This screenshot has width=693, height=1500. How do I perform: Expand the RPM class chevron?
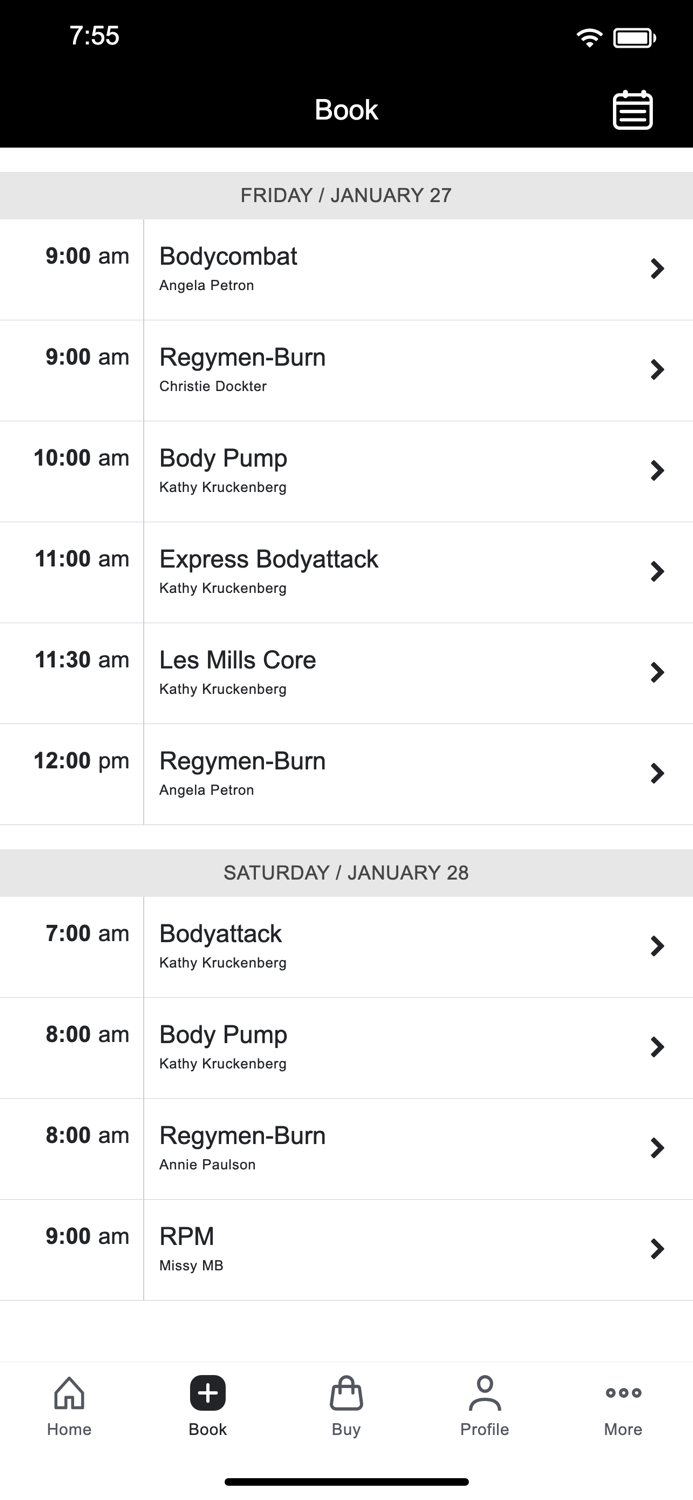pyautogui.click(x=346, y=1248)
